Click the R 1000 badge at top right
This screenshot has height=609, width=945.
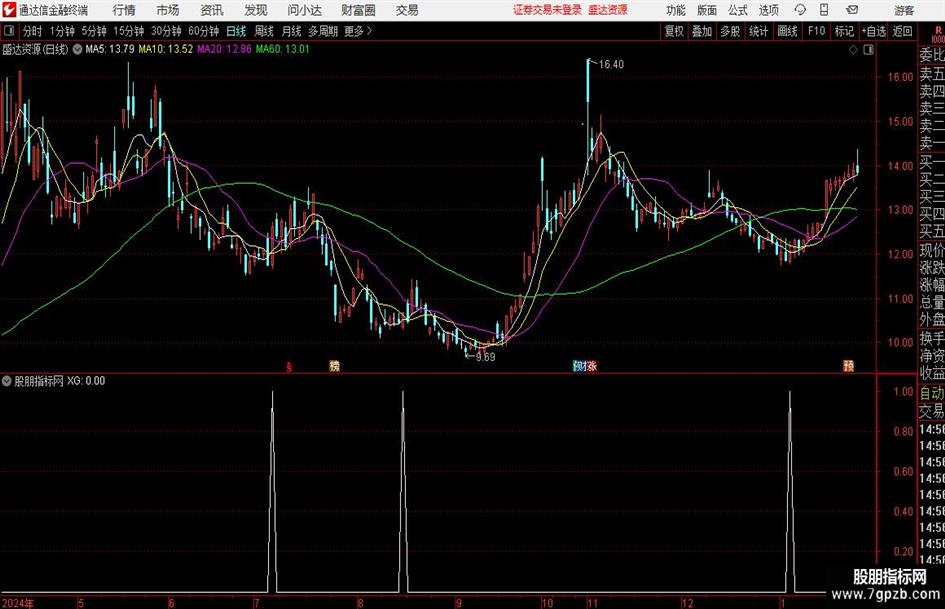[937, 34]
